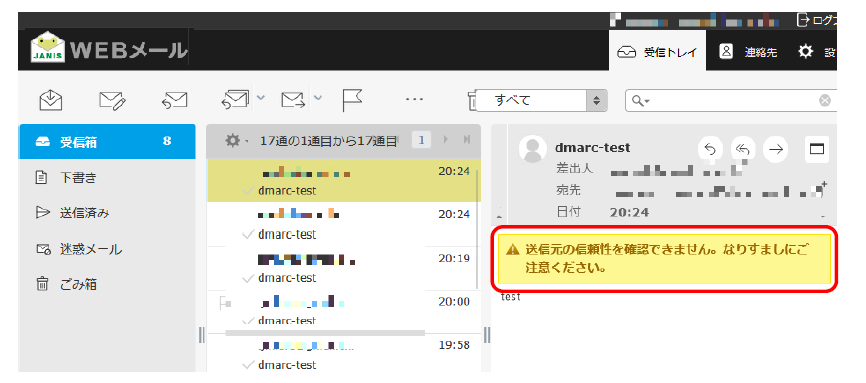Click the dmarc-test subject heading in the preview

pyautogui.click(x=593, y=148)
